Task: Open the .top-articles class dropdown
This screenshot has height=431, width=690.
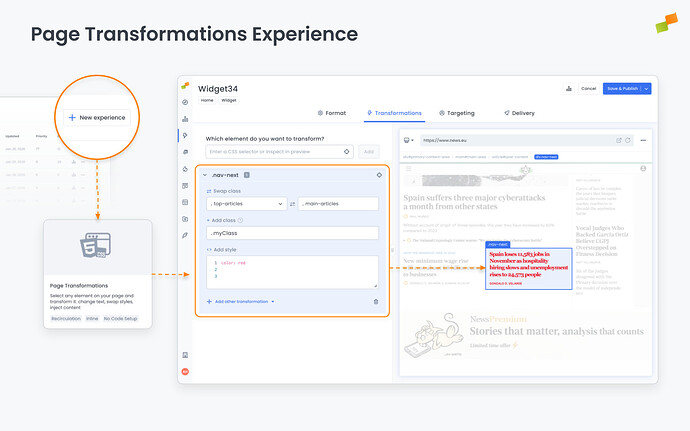Action: point(246,204)
